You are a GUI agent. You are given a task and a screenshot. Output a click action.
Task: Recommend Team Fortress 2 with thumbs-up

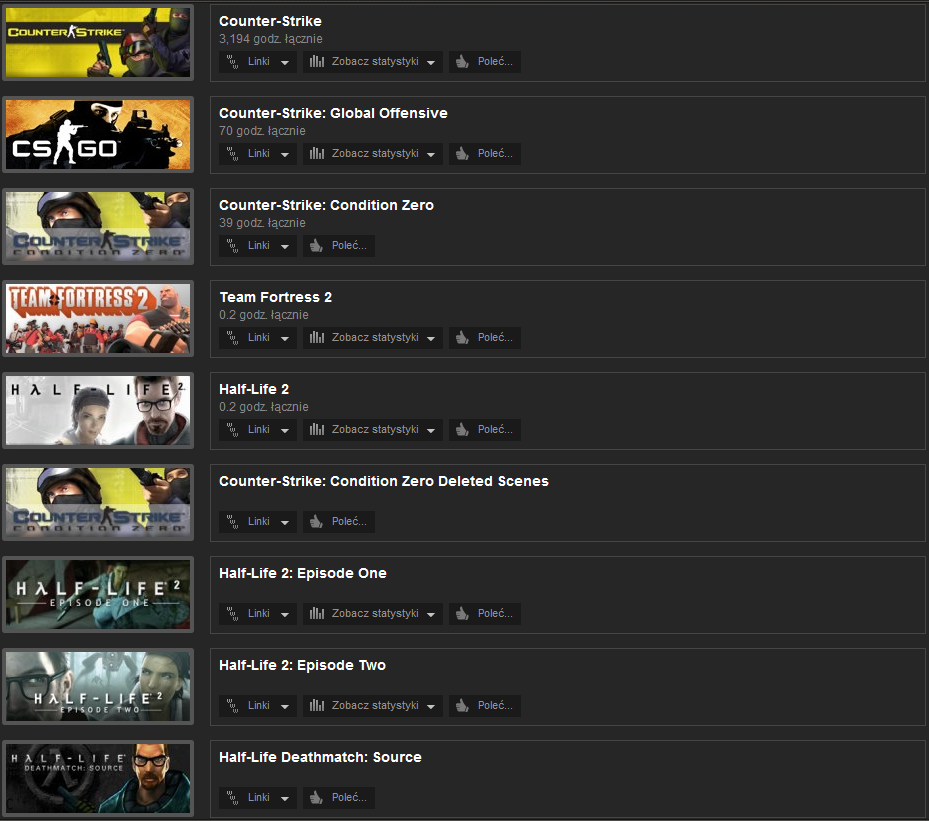(485, 338)
